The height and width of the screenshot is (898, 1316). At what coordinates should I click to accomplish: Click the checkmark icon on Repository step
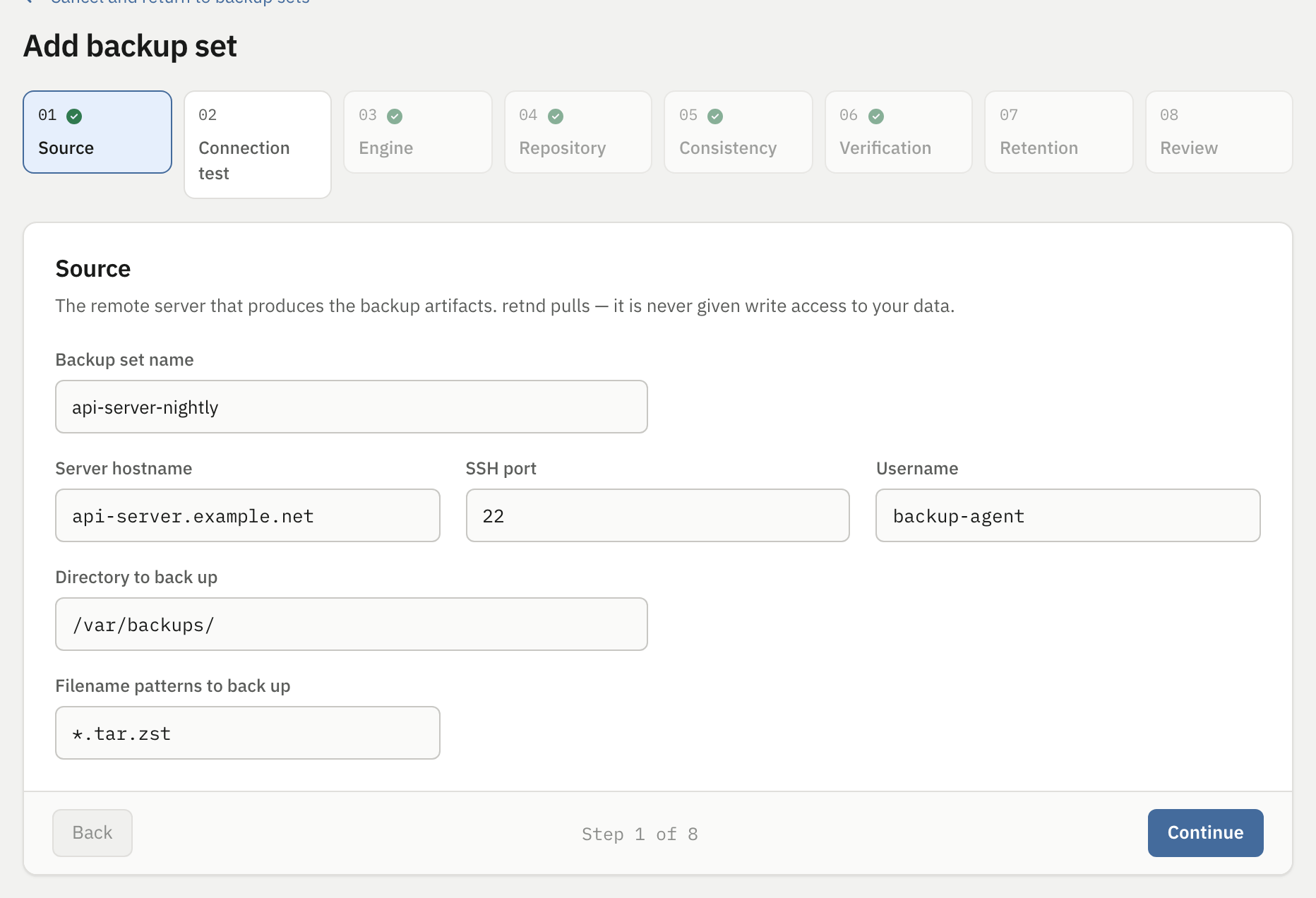point(556,116)
